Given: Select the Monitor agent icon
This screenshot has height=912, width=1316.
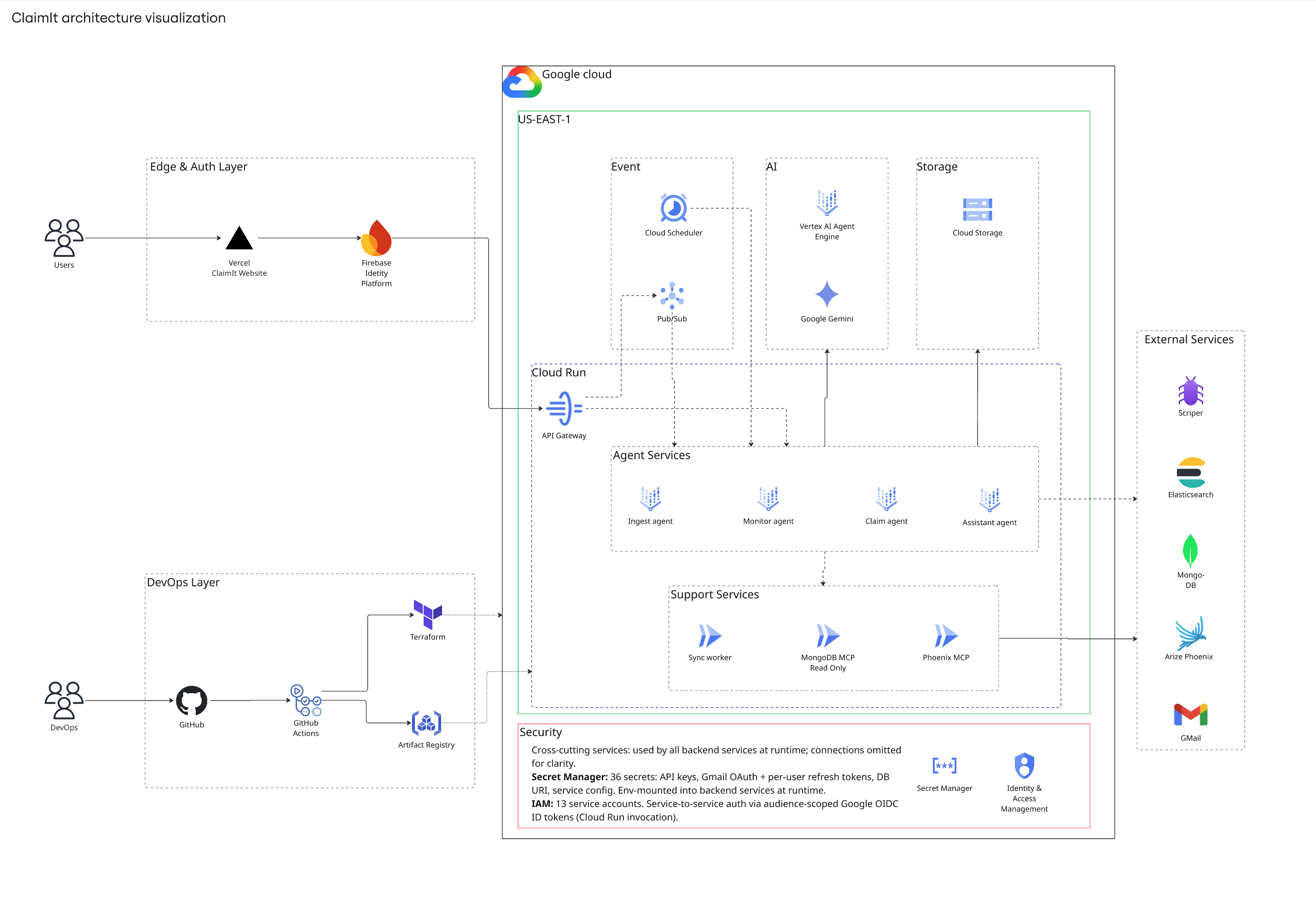Looking at the screenshot, I should (768, 499).
